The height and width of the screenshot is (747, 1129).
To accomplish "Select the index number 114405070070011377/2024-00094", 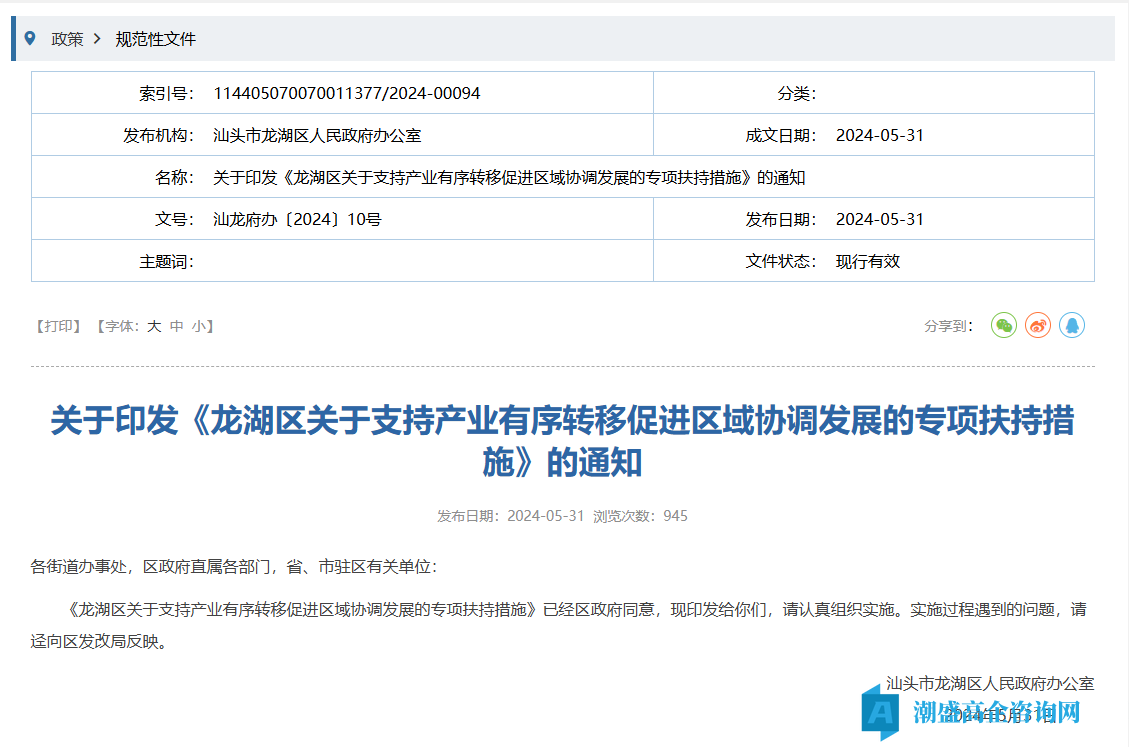I will (x=346, y=93).
